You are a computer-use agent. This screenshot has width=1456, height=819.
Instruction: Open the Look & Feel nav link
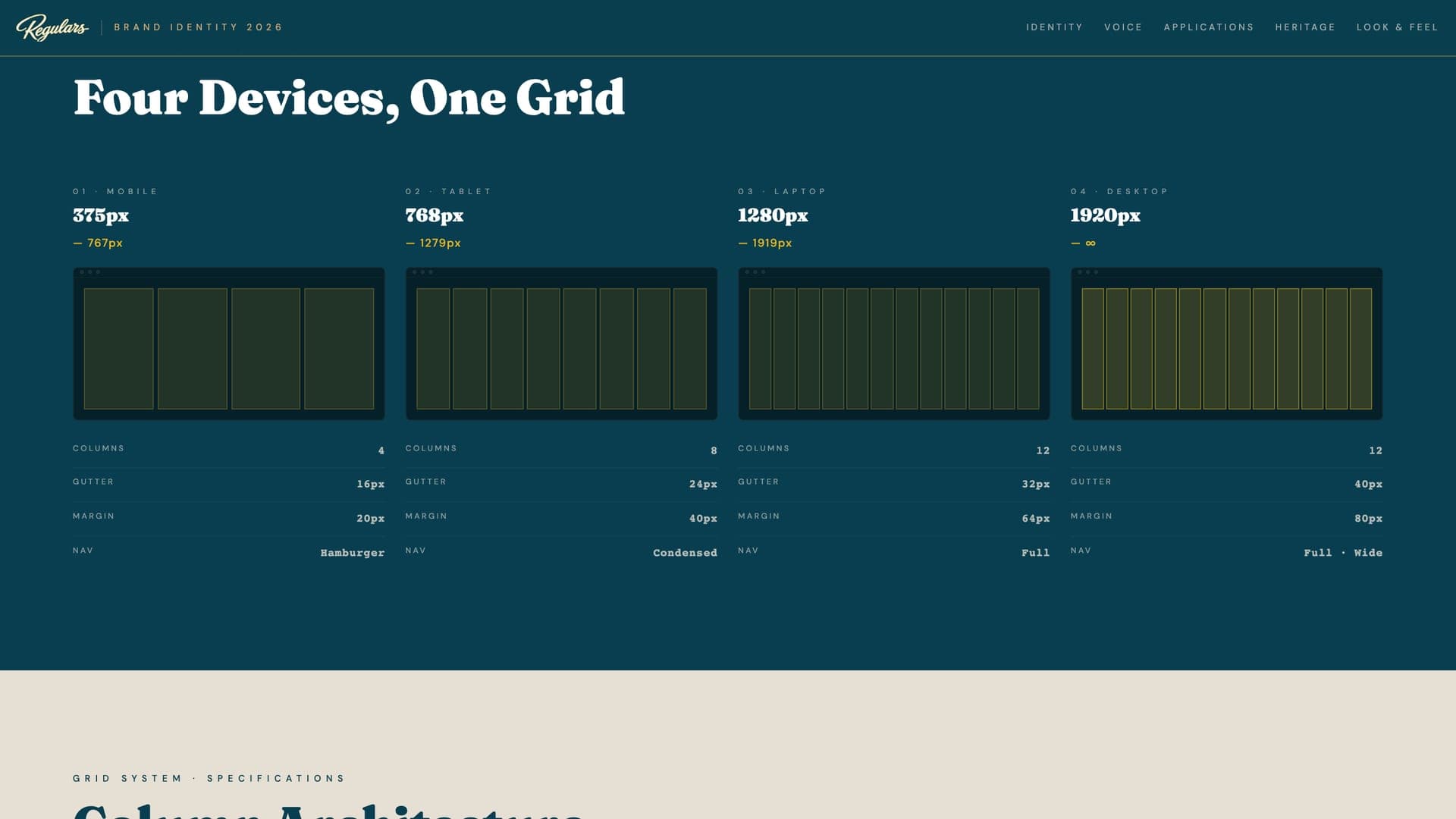click(1397, 27)
